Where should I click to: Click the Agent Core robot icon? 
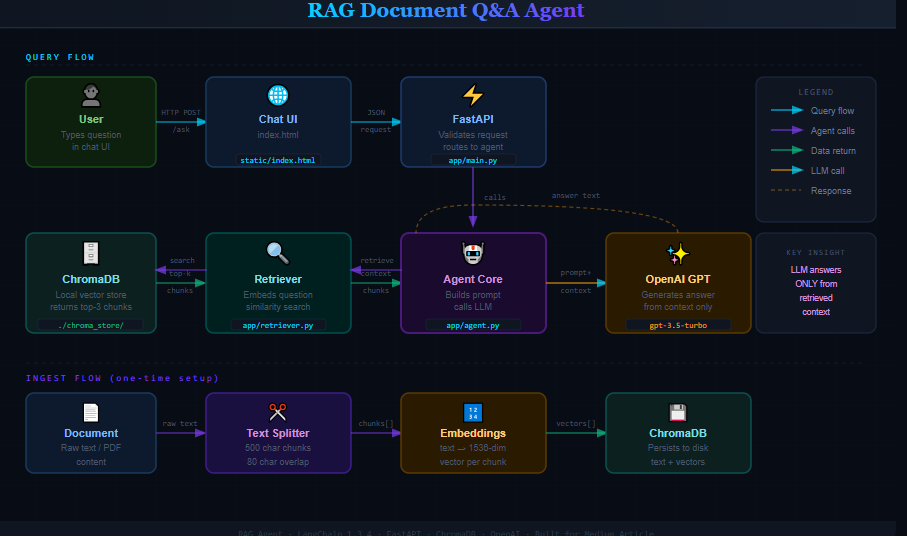click(x=473, y=253)
